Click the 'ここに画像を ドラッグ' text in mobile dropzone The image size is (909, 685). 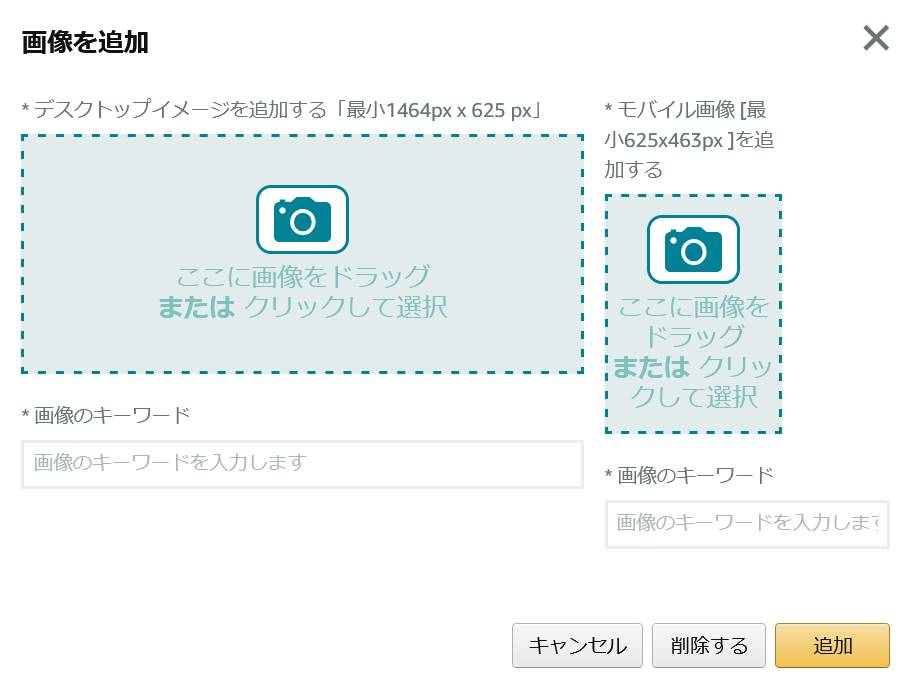pyautogui.click(x=693, y=322)
